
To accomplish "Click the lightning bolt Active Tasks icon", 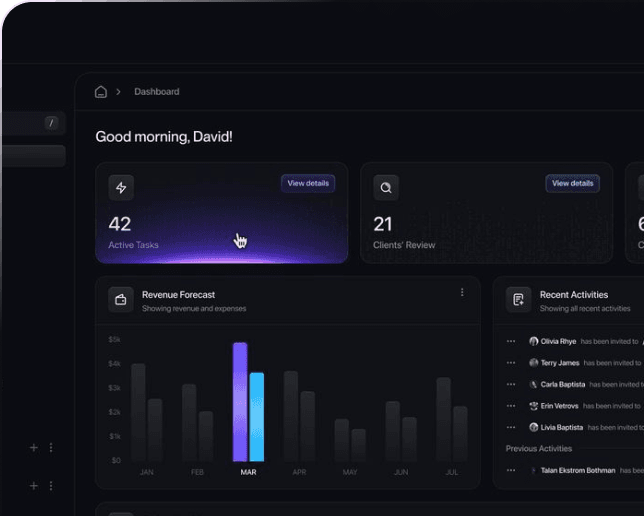I will (x=122, y=187).
